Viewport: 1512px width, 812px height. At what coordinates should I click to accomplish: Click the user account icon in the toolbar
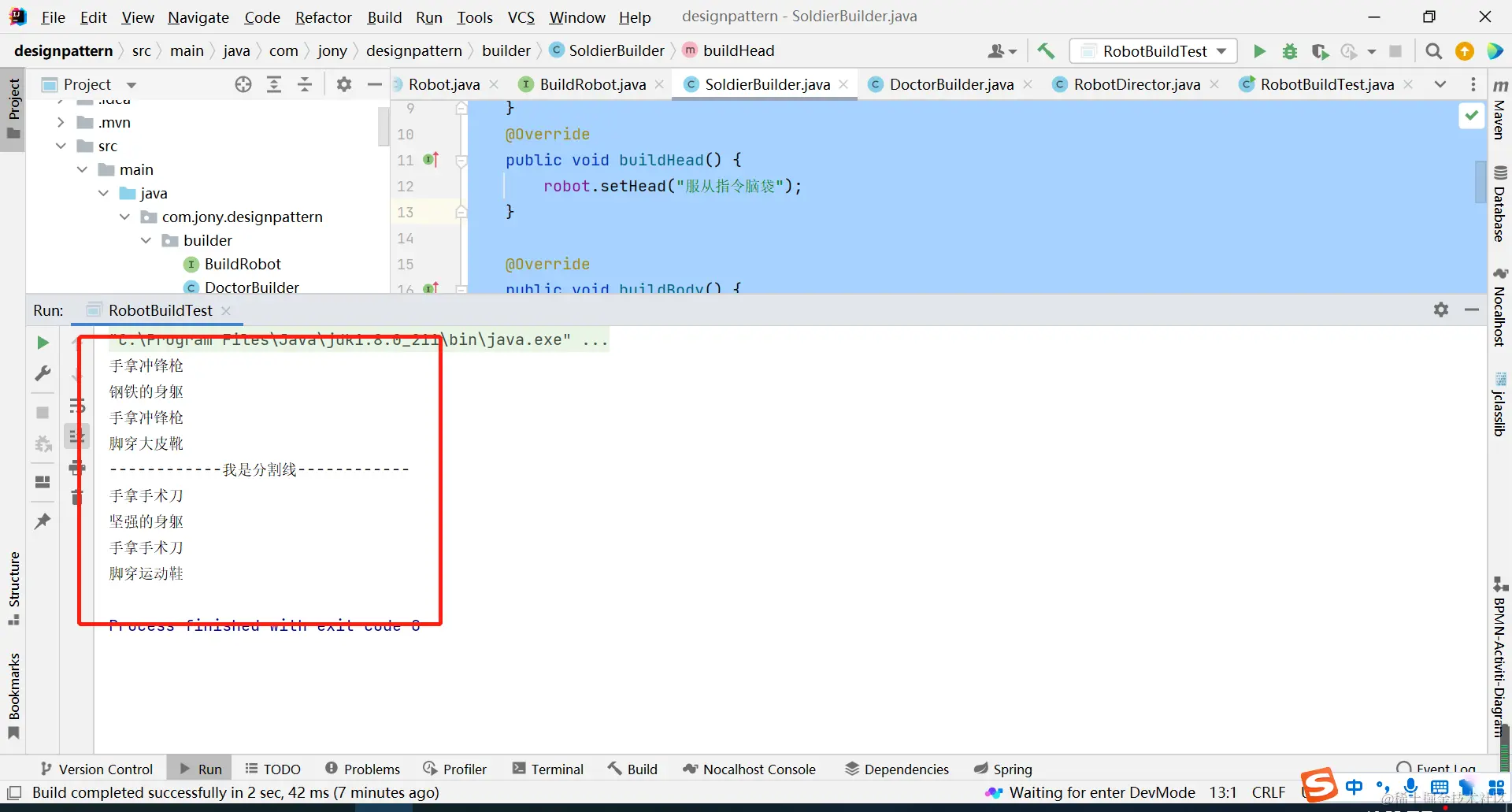pos(1002,51)
